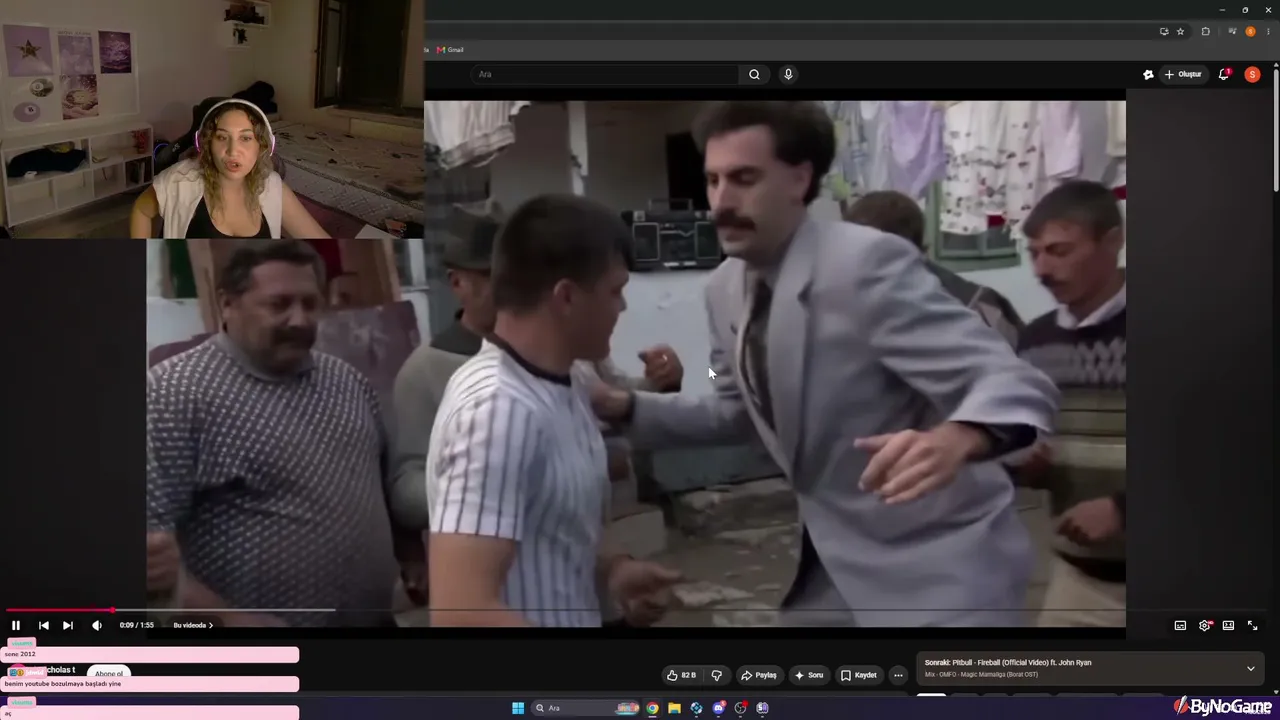Viewport: 1280px width, 720px height.
Task: Open the Gmail bookmark
Action: pyautogui.click(x=450, y=50)
